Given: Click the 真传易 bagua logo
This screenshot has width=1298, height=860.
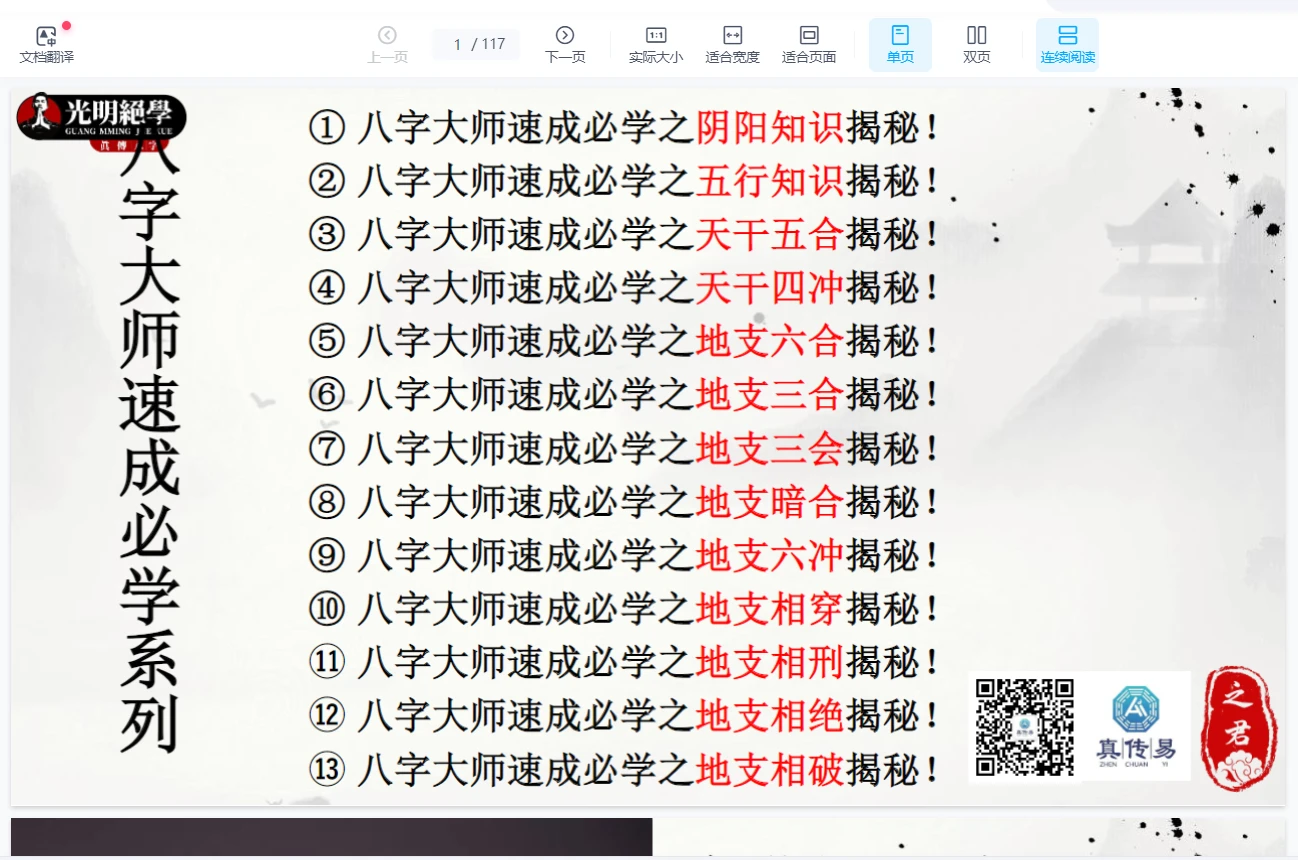Looking at the screenshot, I should (1136, 724).
